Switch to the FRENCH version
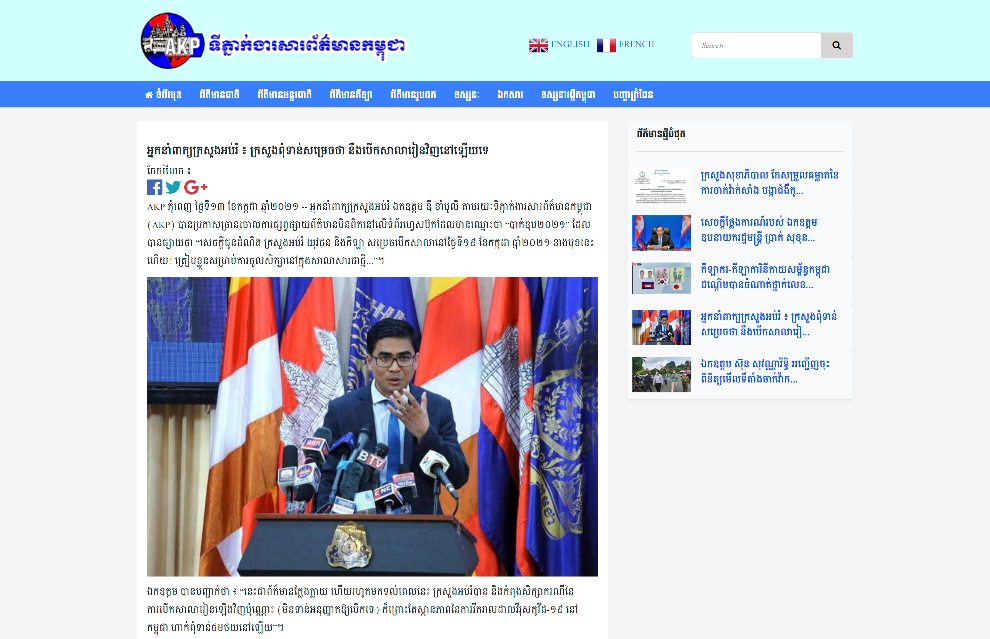 click(x=626, y=45)
